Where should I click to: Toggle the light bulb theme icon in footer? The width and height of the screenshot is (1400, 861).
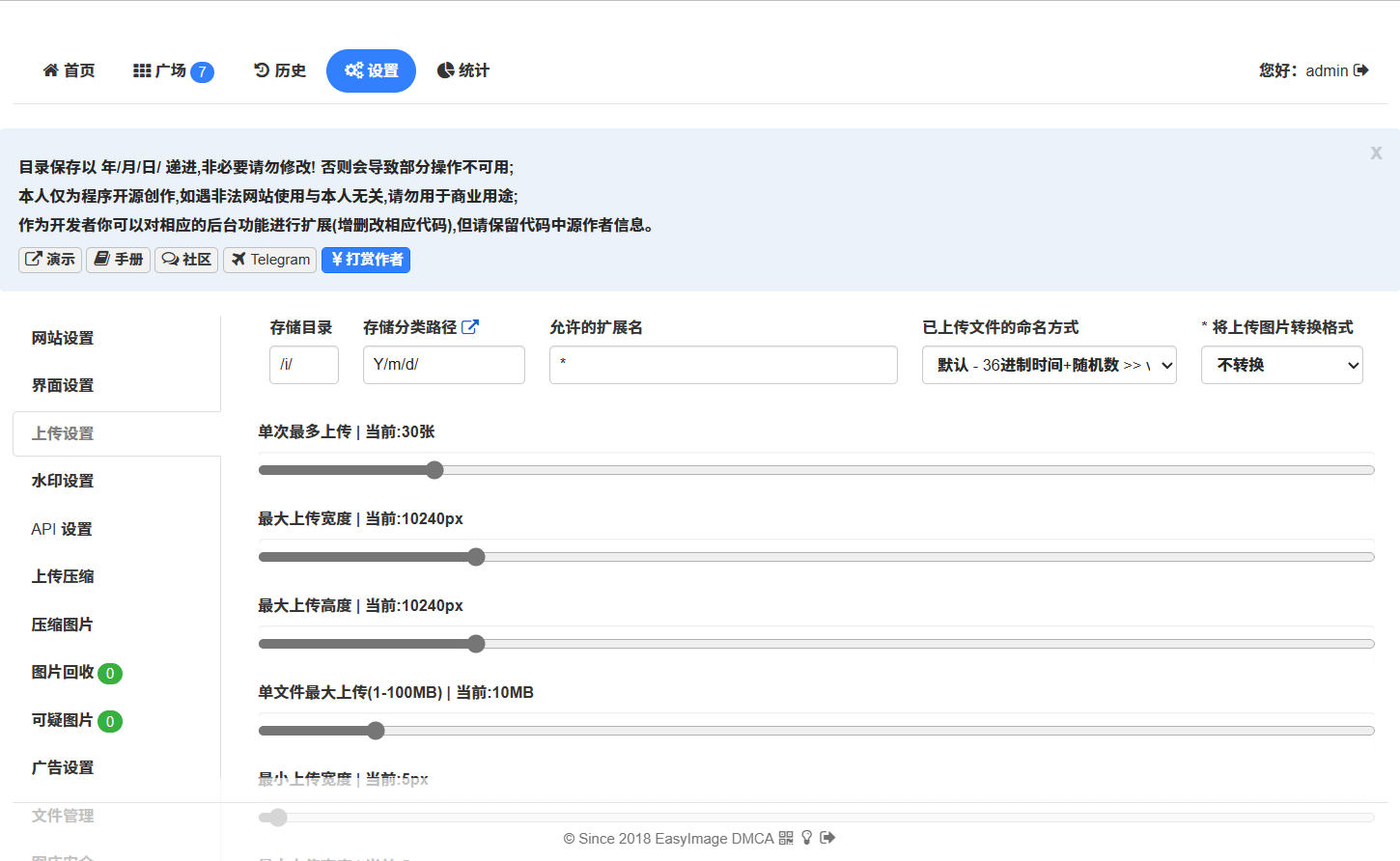(x=807, y=838)
